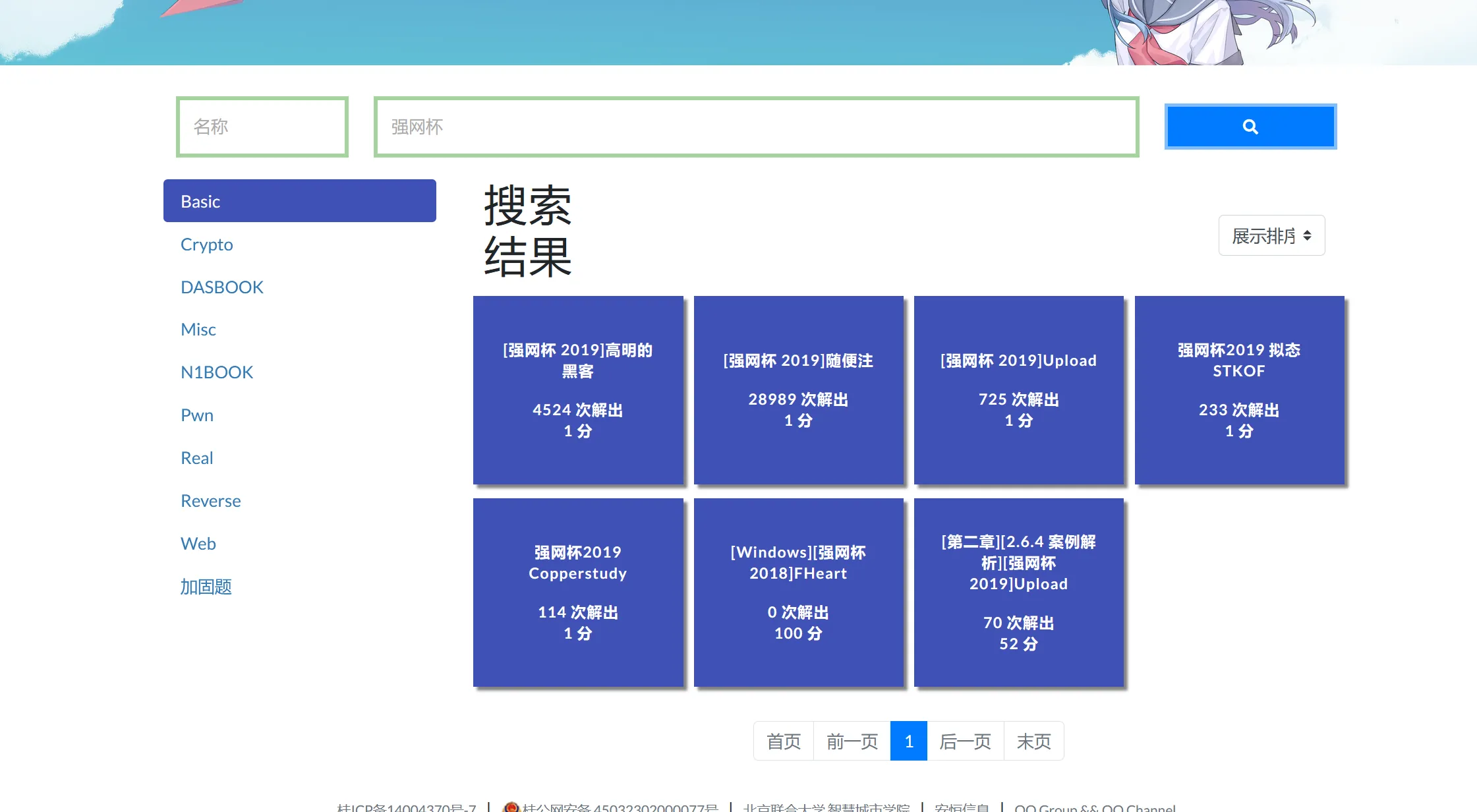Switch to the Reverse category

click(210, 501)
